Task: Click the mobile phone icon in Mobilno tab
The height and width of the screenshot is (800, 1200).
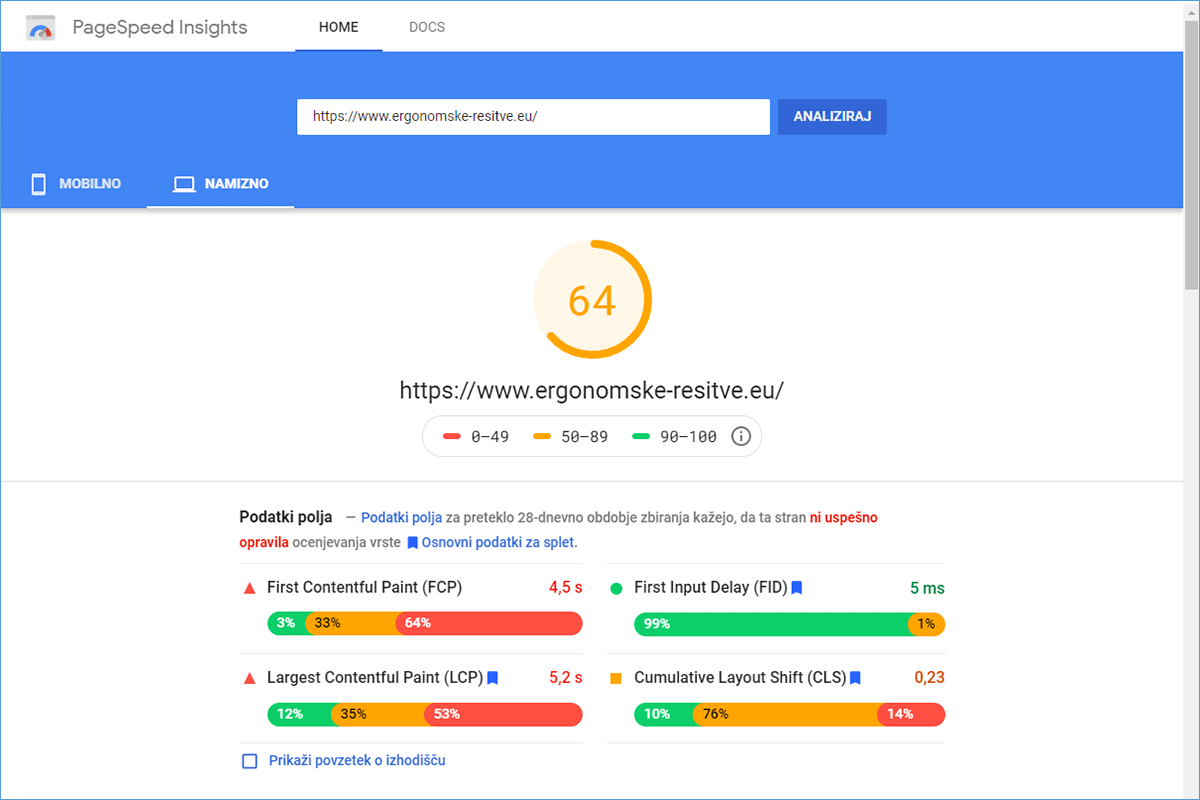Action: [39, 184]
